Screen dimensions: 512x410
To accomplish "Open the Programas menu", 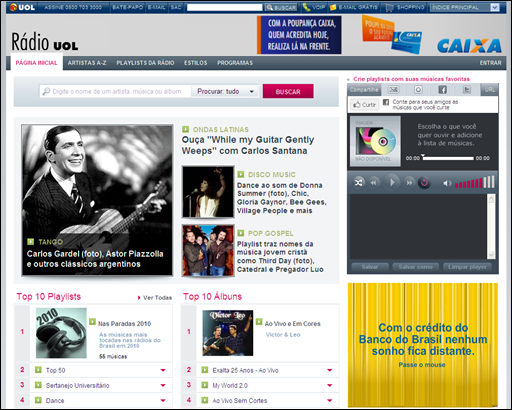I will click(235, 63).
